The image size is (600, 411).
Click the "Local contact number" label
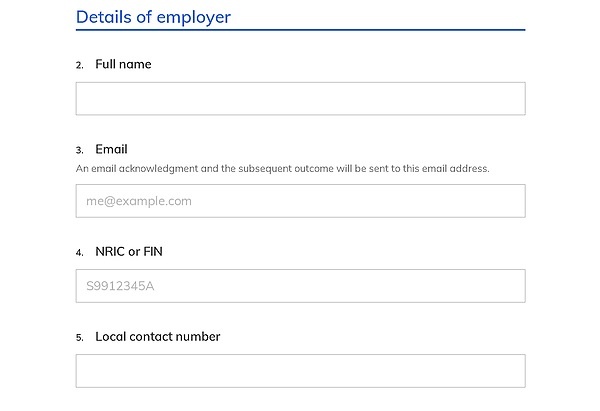[x=158, y=336]
